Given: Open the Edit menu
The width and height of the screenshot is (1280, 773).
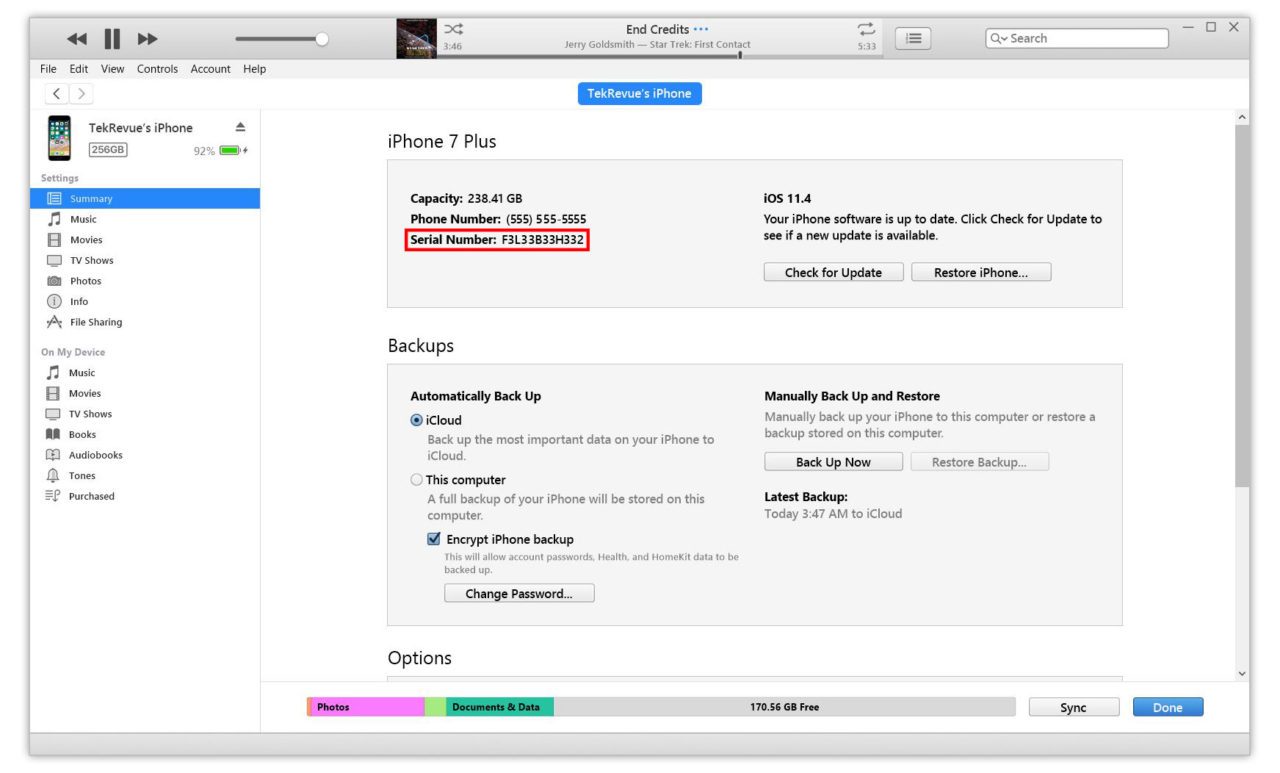Looking at the screenshot, I should pyautogui.click(x=79, y=69).
